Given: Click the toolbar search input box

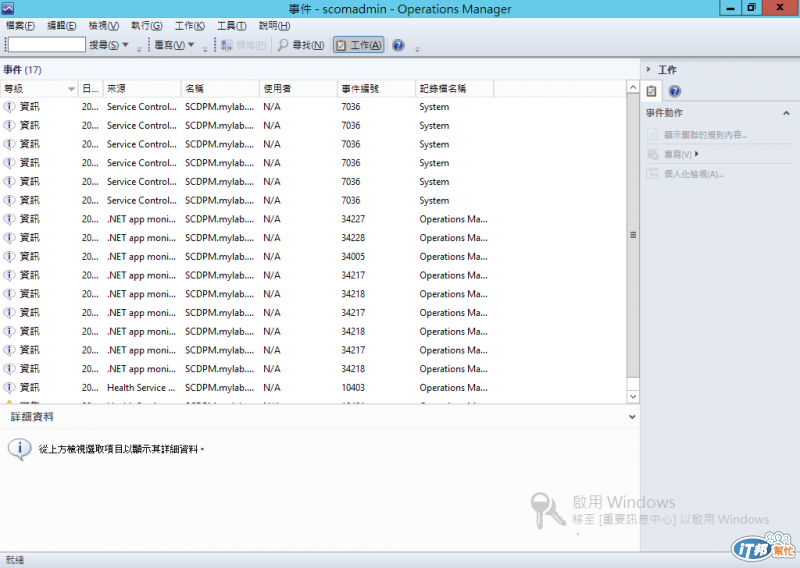Looking at the screenshot, I should pos(46,45).
